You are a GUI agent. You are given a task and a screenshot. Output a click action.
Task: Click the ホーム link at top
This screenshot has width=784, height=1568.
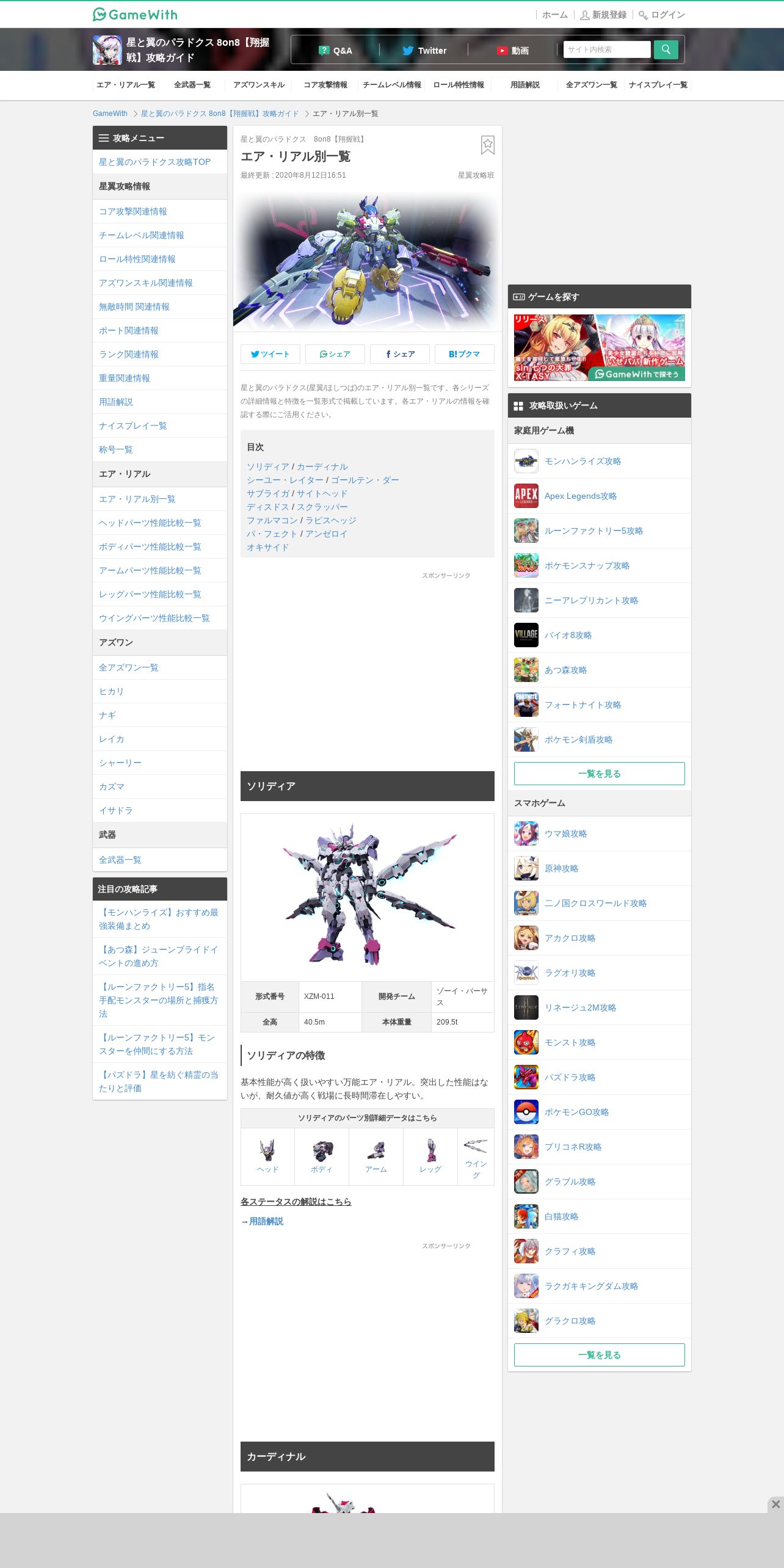click(555, 15)
